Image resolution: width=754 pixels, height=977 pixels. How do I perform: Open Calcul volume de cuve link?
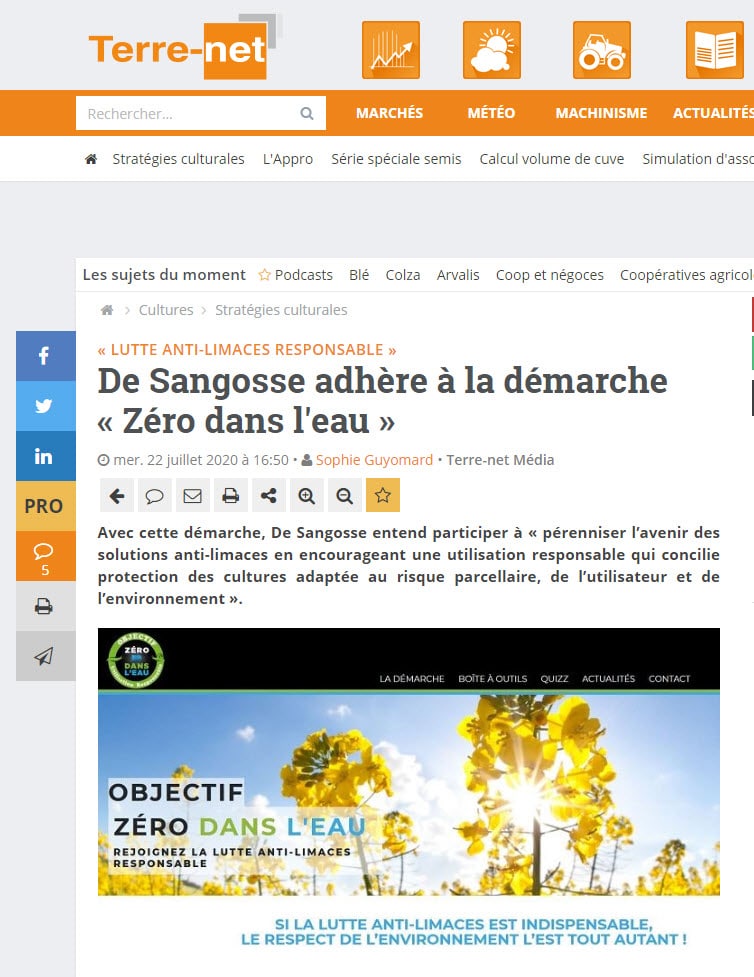click(551, 159)
